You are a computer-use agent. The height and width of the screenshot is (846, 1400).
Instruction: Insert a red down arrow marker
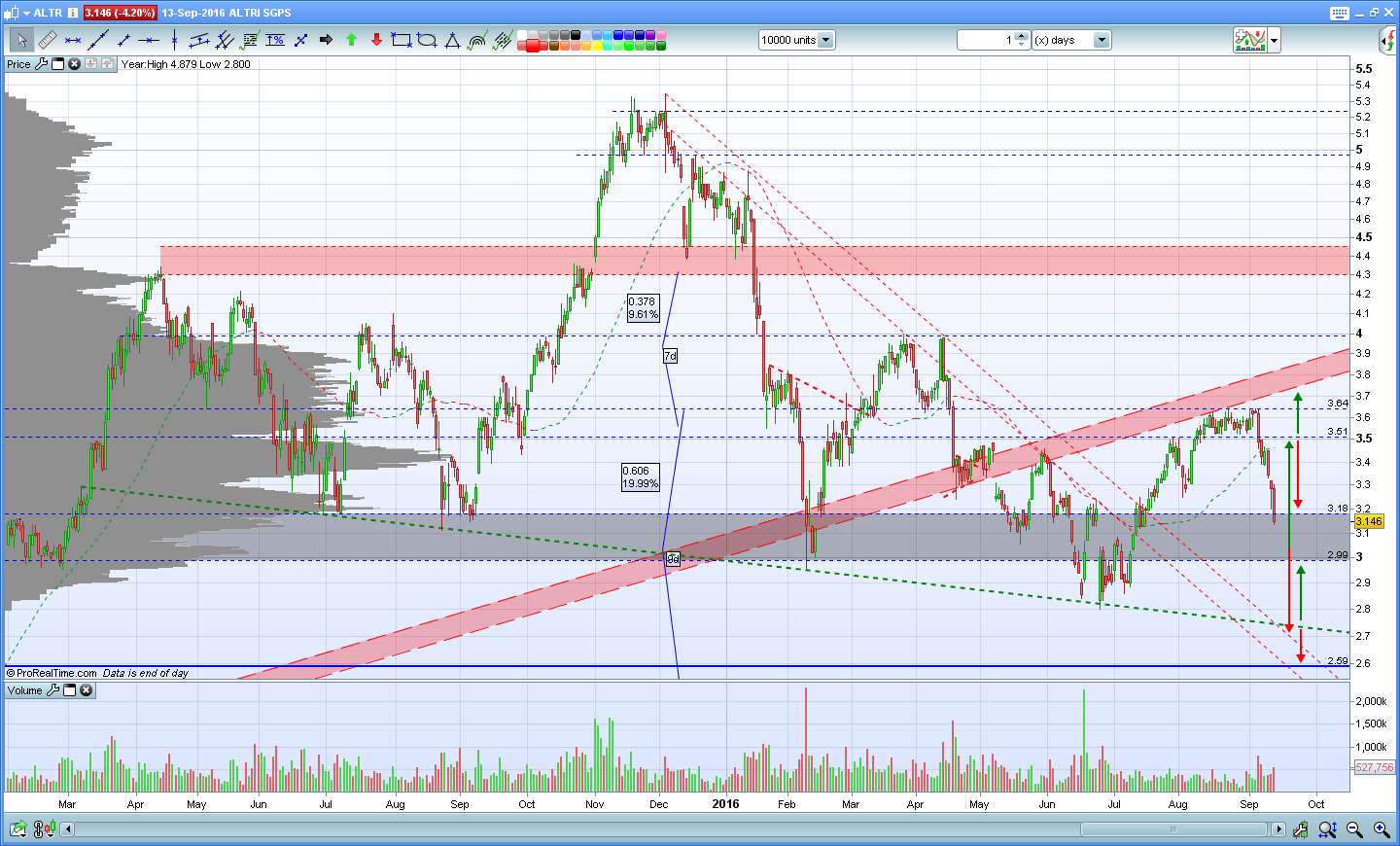tap(376, 40)
